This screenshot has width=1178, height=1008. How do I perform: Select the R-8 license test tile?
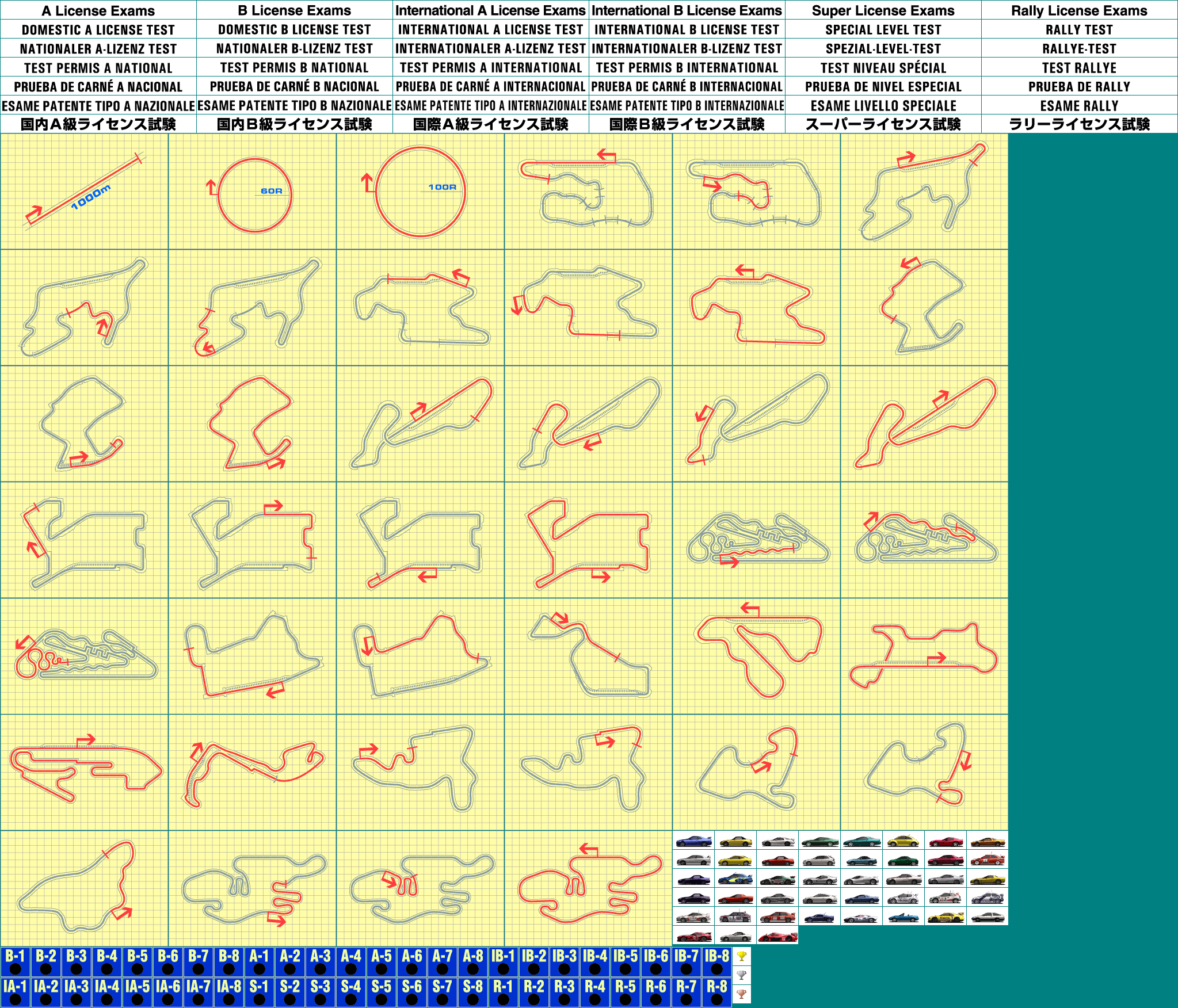pyautogui.click(x=716, y=992)
